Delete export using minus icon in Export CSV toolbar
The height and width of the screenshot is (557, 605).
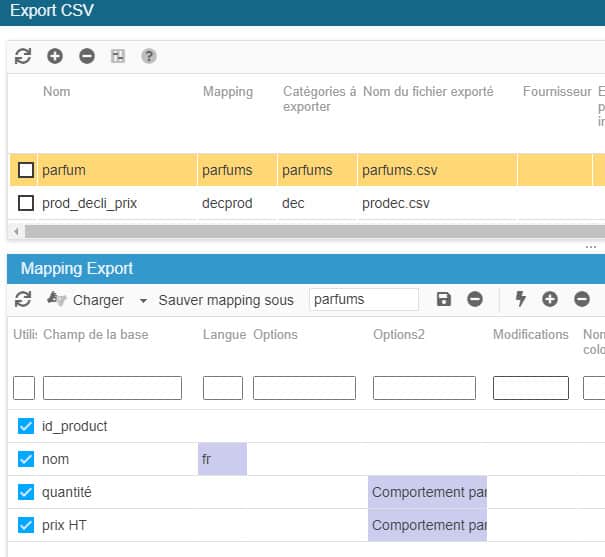pos(87,56)
